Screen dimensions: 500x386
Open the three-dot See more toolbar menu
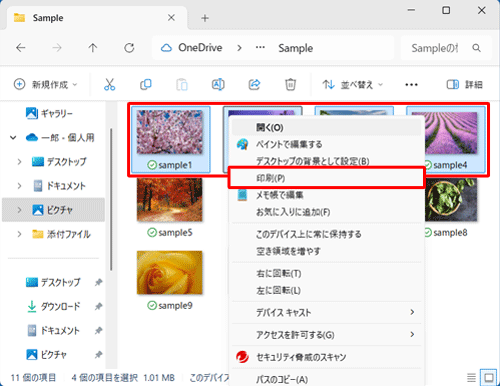(411, 85)
